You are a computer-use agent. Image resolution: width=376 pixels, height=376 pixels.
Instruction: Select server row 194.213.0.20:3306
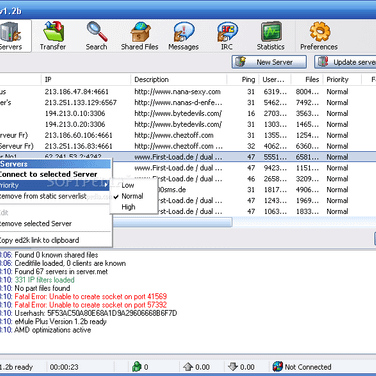188,124
